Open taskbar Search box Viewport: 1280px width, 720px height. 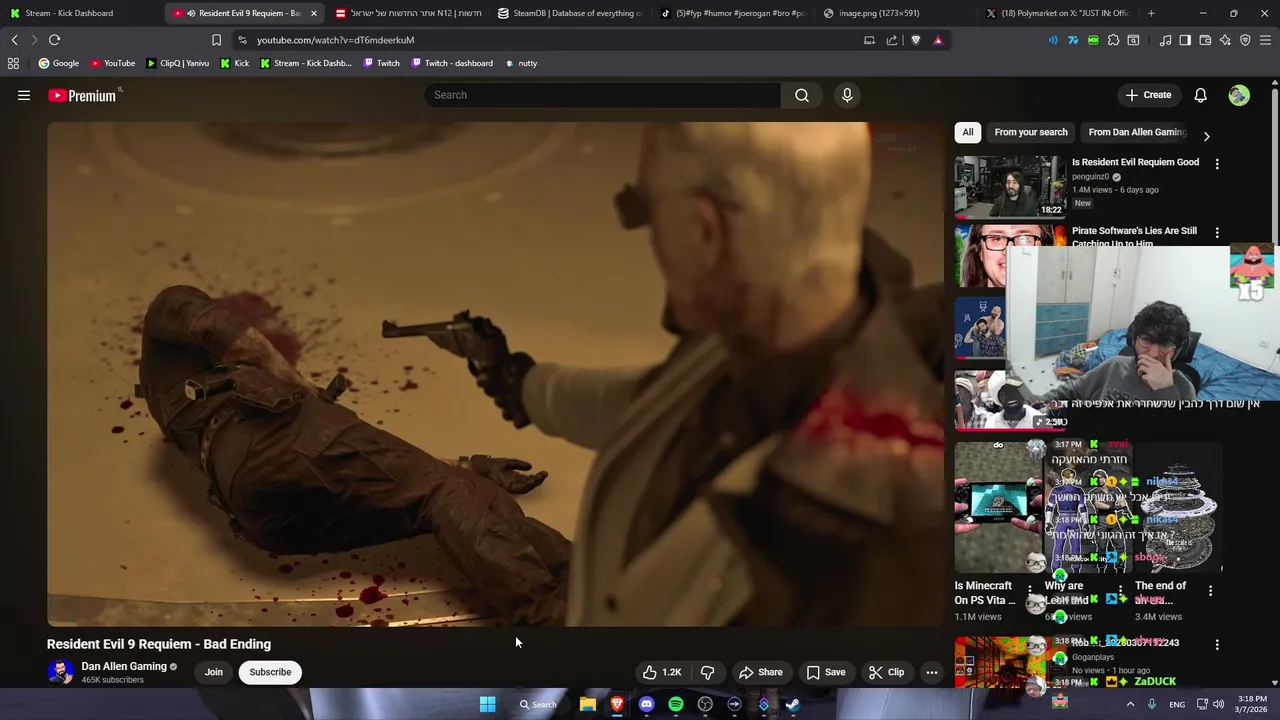click(x=538, y=704)
